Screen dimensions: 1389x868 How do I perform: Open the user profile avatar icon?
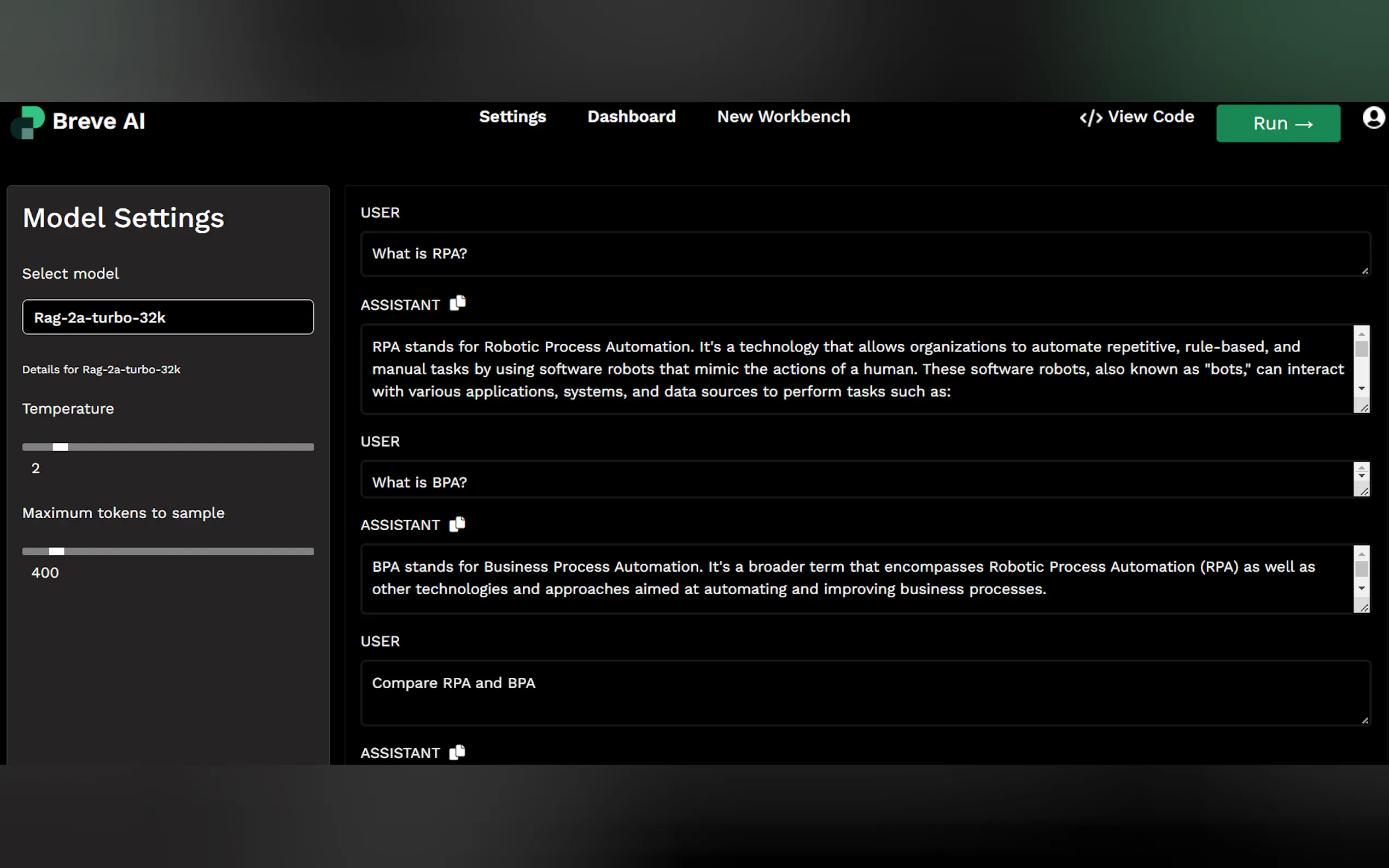(1373, 118)
